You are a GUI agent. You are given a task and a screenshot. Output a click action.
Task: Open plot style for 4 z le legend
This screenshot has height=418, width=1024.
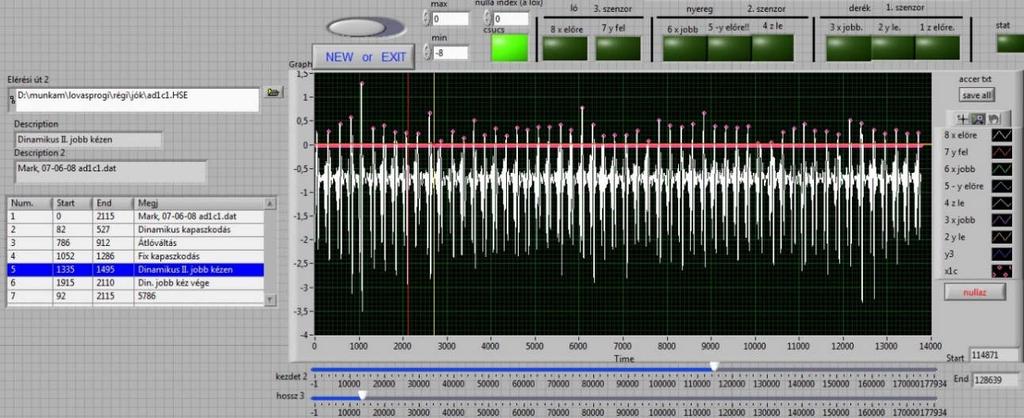click(x=1001, y=203)
